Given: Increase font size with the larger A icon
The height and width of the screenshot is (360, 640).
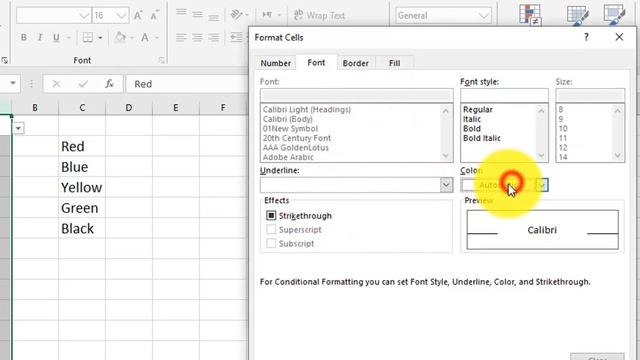Looking at the screenshot, I should [138, 16].
